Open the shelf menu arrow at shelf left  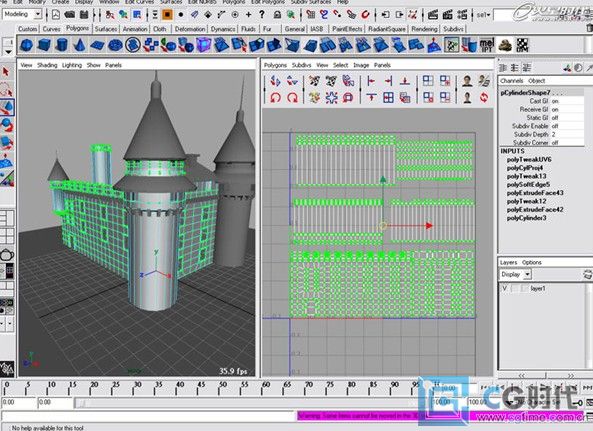point(8,52)
